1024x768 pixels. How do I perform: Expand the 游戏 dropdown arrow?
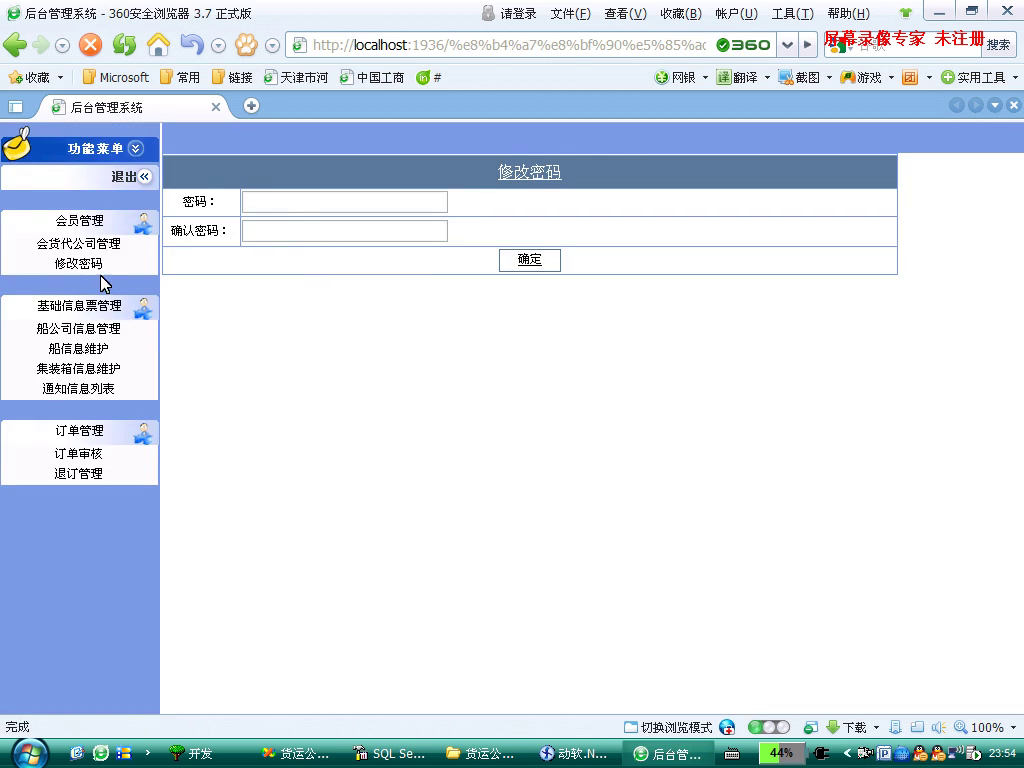coord(891,78)
